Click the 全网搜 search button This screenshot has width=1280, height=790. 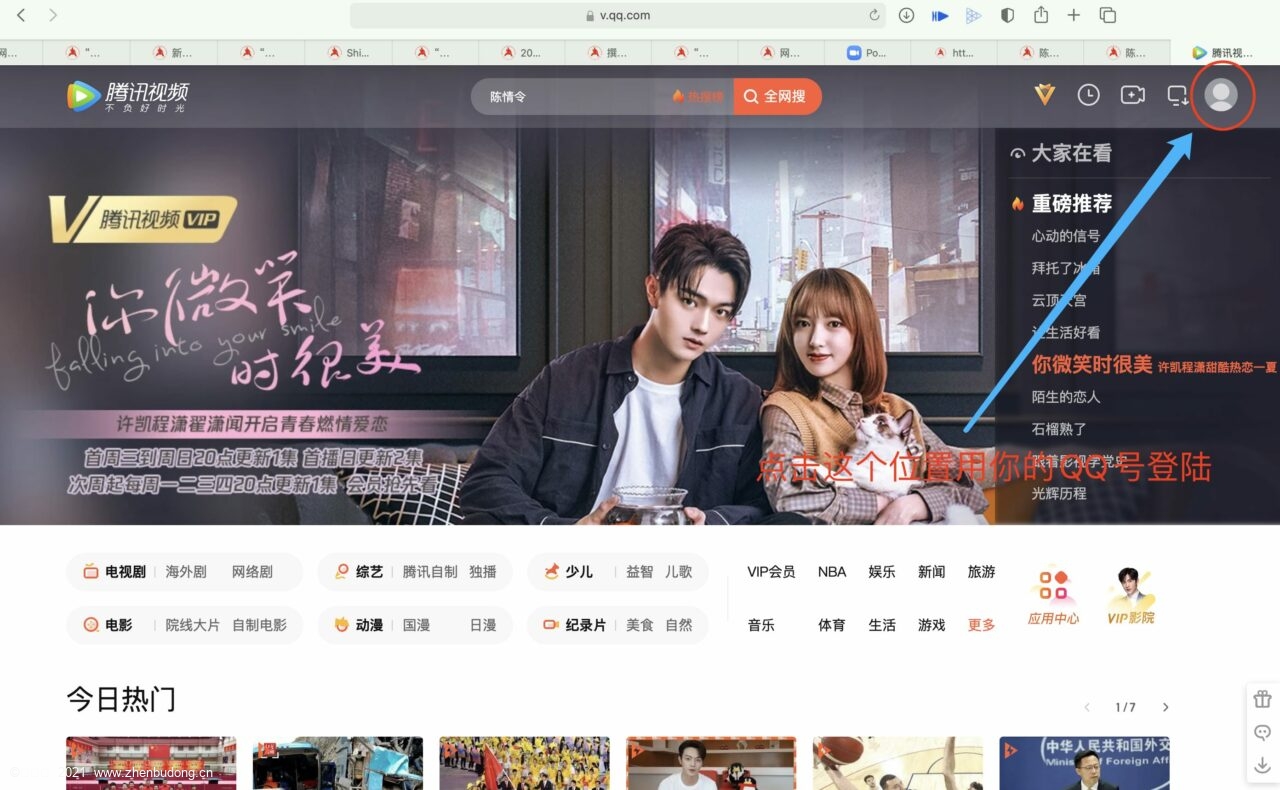pyautogui.click(x=777, y=96)
